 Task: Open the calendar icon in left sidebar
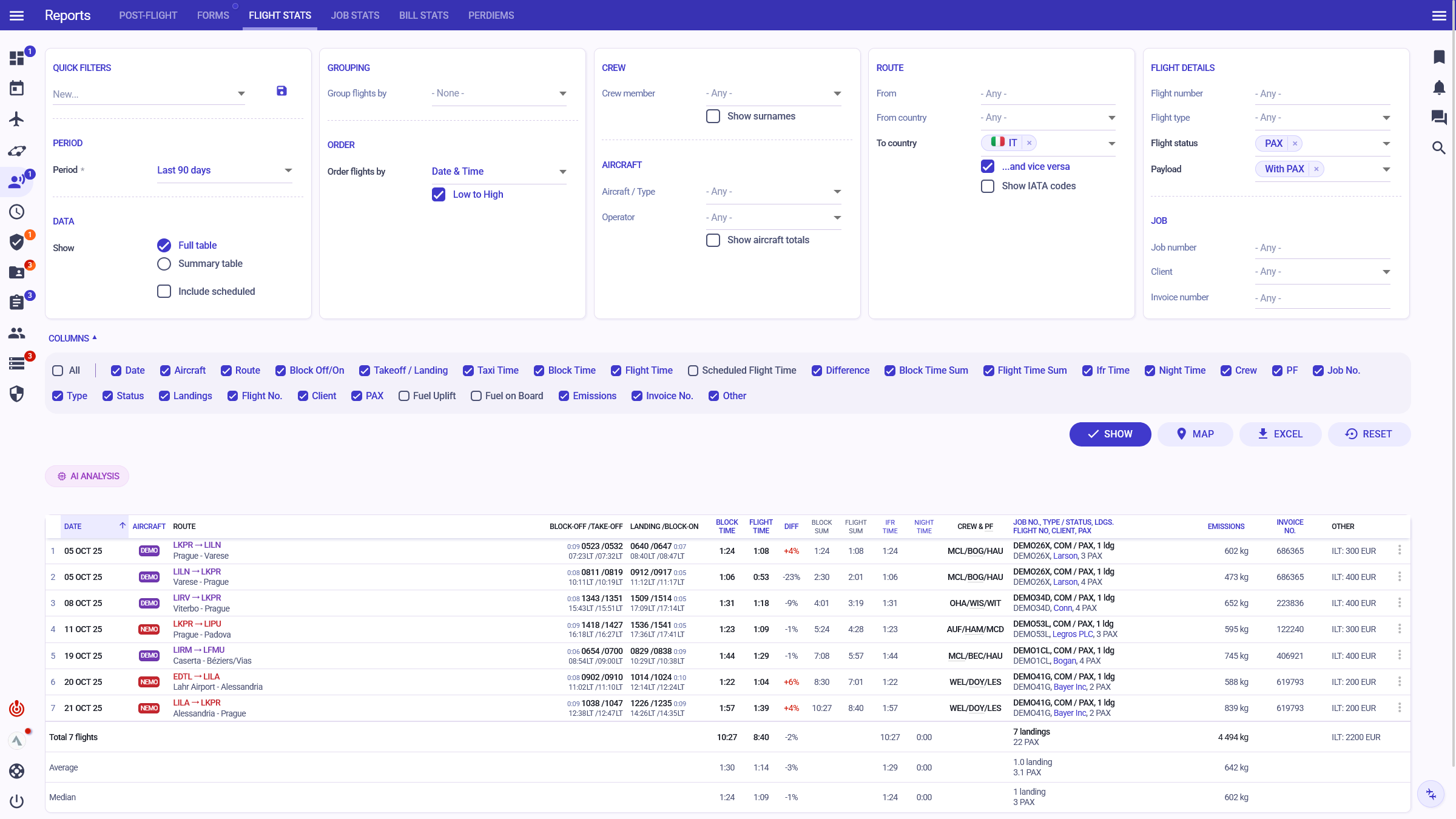tap(17, 89)
